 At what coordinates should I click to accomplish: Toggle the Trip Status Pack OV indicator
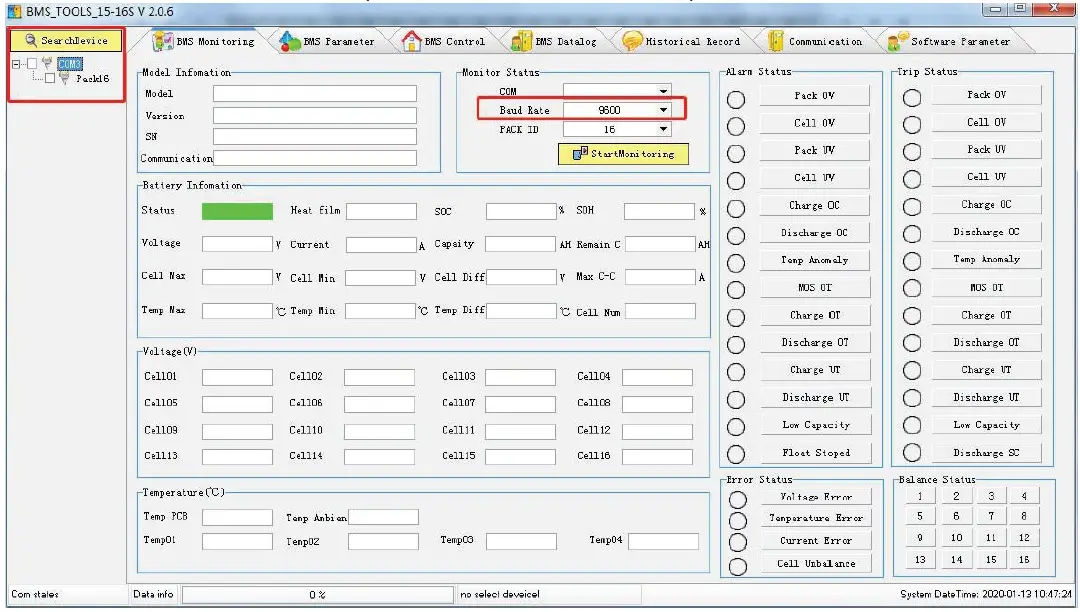912,98
